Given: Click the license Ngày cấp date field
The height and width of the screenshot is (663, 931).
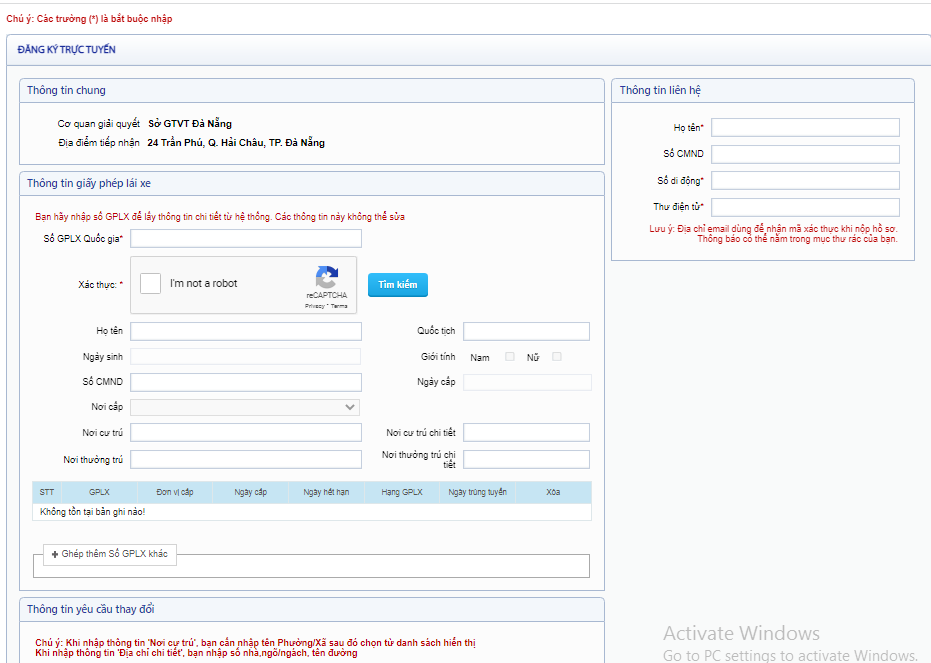Looking at the screenshot, I should tap(527, 382).
